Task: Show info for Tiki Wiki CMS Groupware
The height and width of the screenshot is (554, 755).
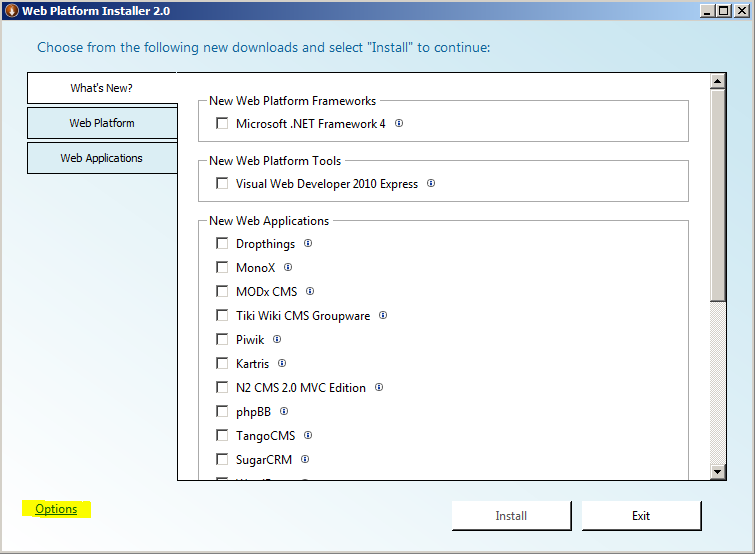Action: (x=383, y=315)
